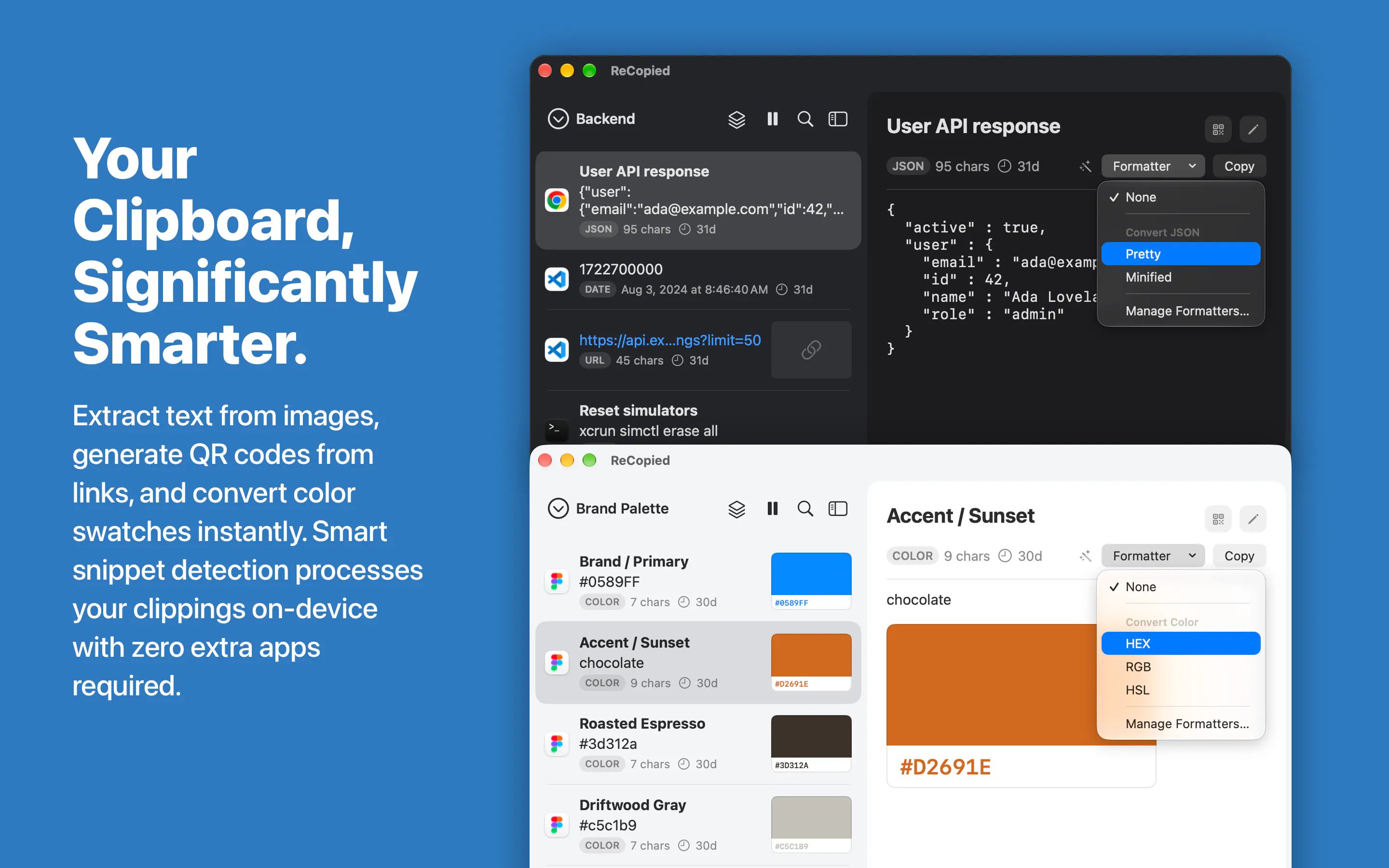Select the User API response clipping
This screenshot has width=1389, height=868.
(698, 200)
